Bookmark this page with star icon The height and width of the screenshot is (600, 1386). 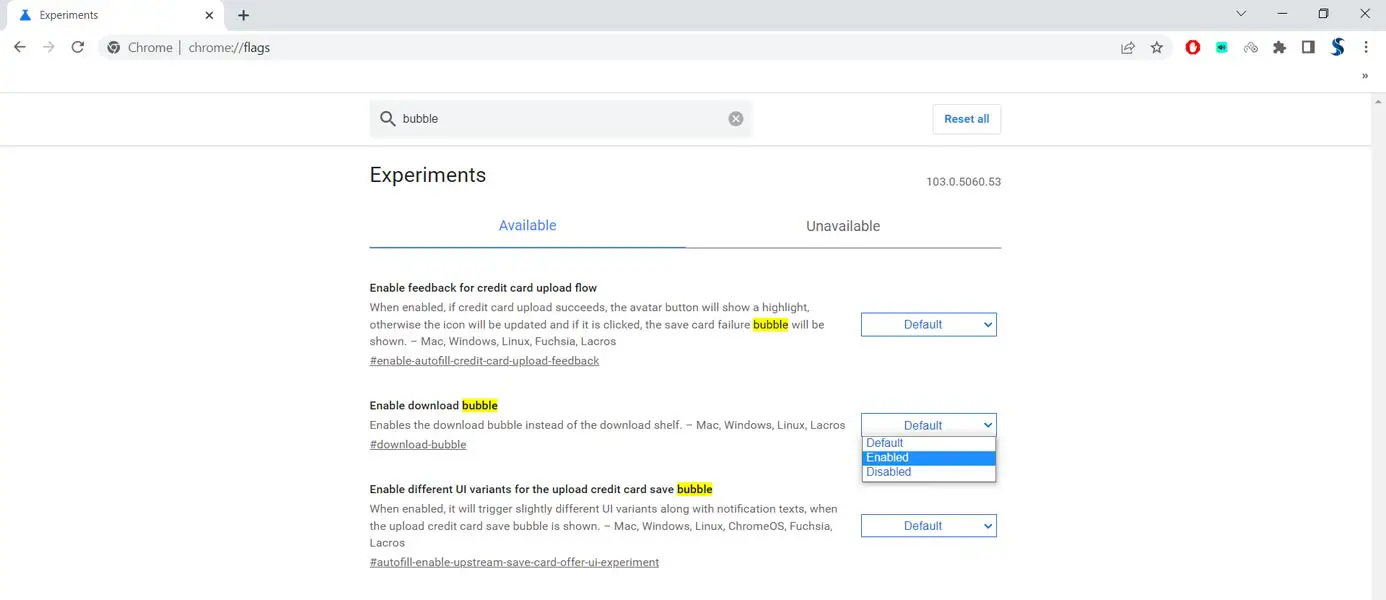click(x=1157, y=47)
